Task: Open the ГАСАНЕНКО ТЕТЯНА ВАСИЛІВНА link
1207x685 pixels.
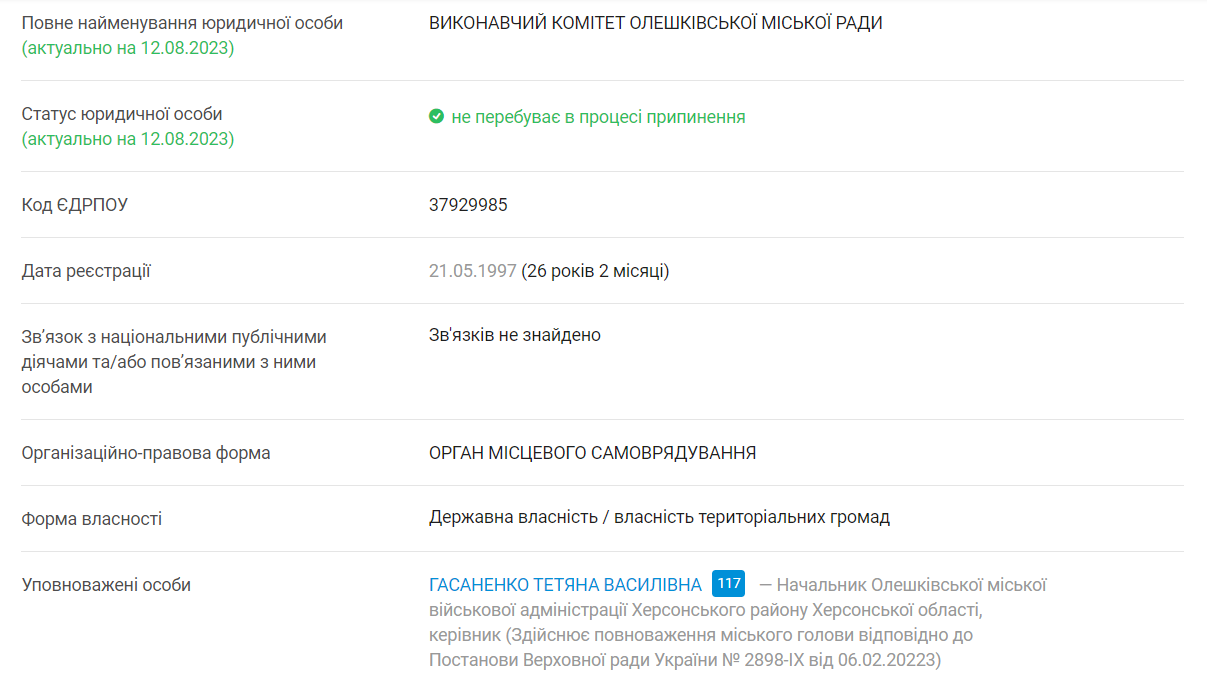Action: click(x=565, y=585)
